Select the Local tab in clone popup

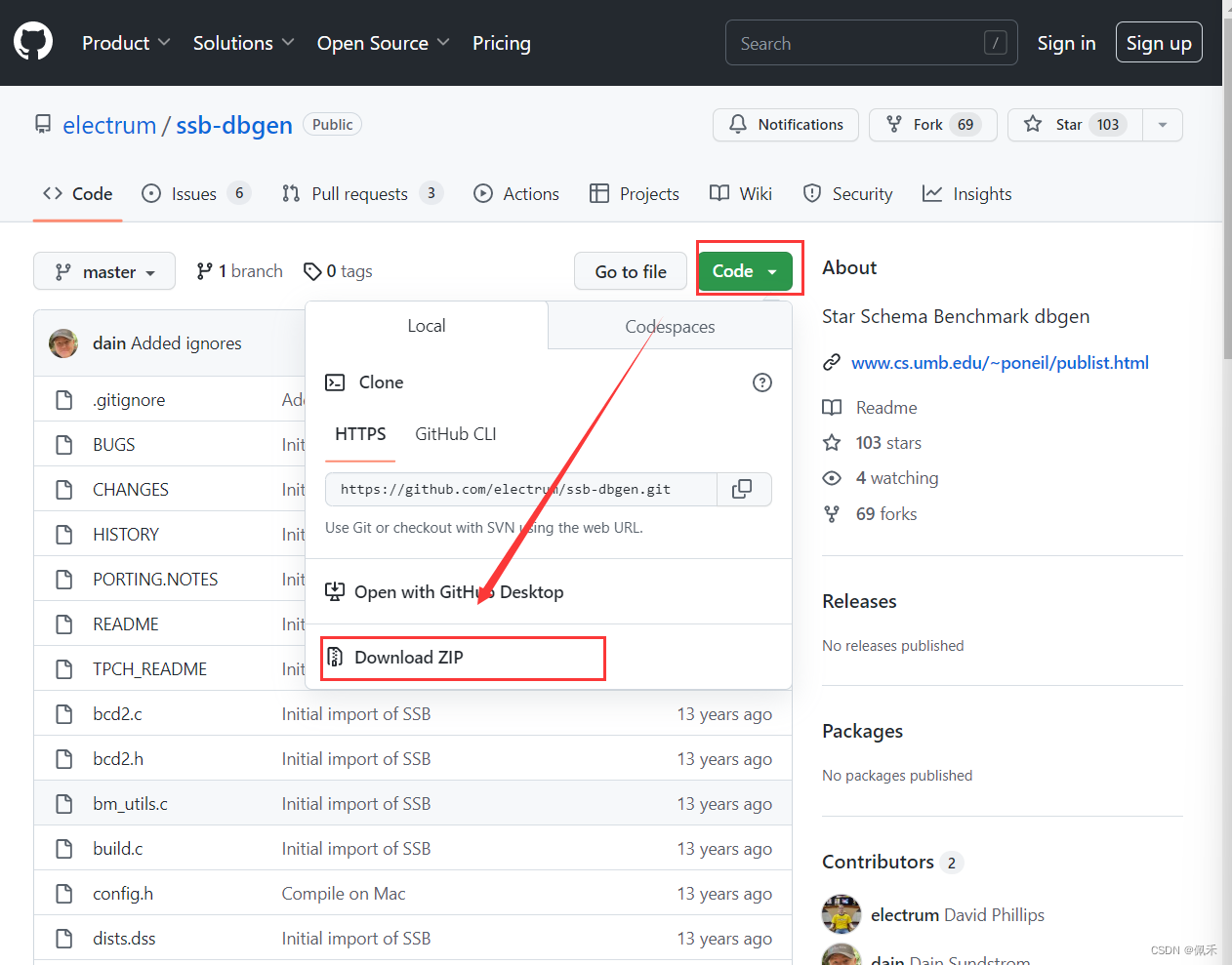click(x=427, y=326)
